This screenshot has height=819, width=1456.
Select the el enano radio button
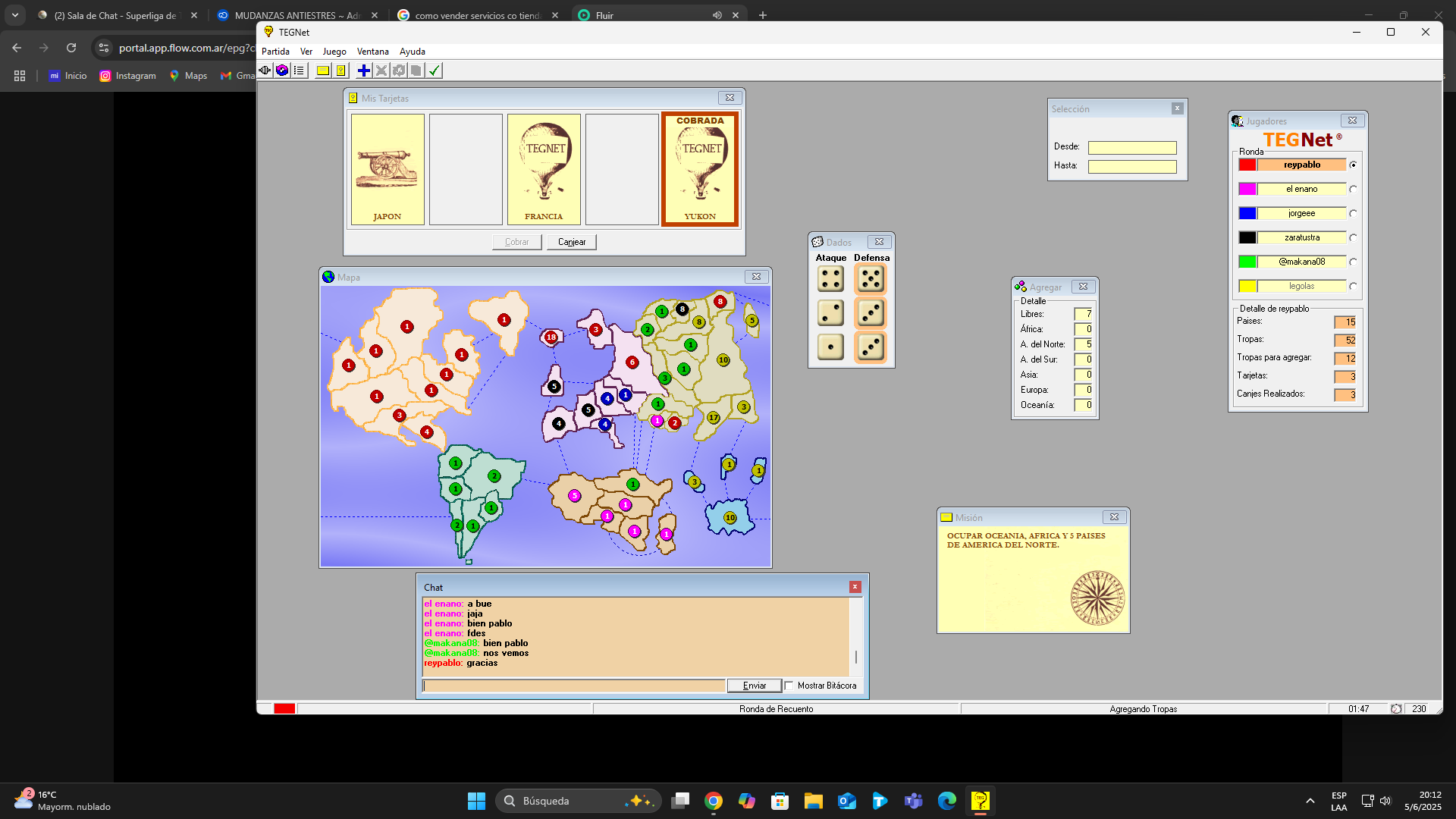coord(1353,189)
